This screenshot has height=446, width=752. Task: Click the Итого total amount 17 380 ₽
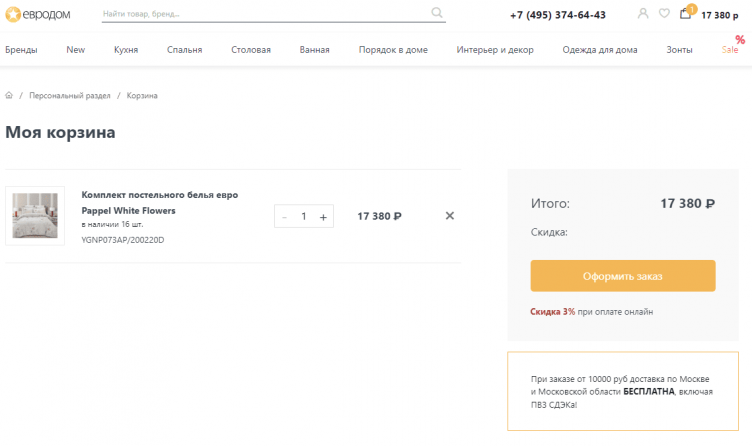click(x=688, y=204)
